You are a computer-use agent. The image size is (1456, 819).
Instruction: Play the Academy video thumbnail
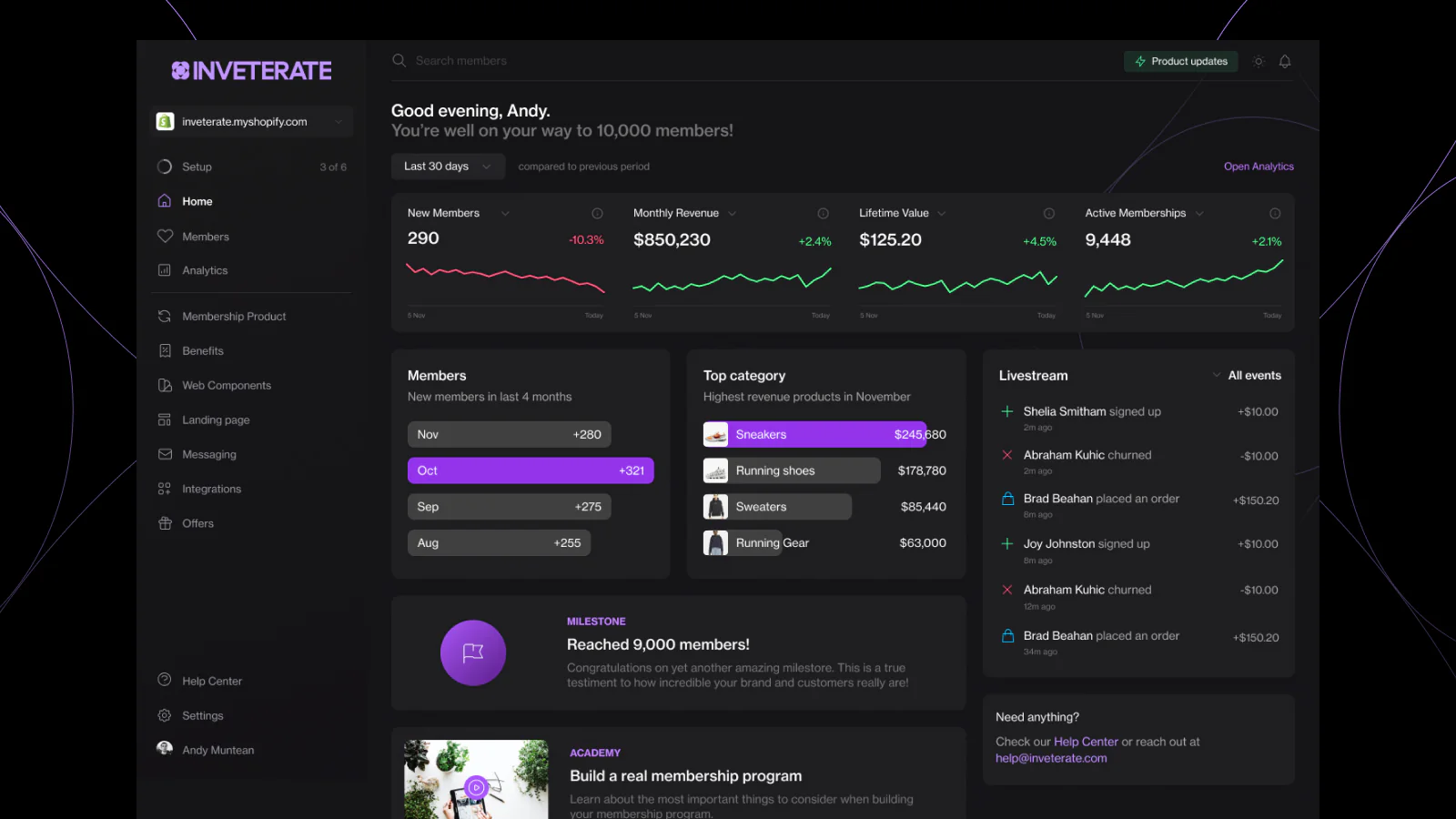[476, 786]
